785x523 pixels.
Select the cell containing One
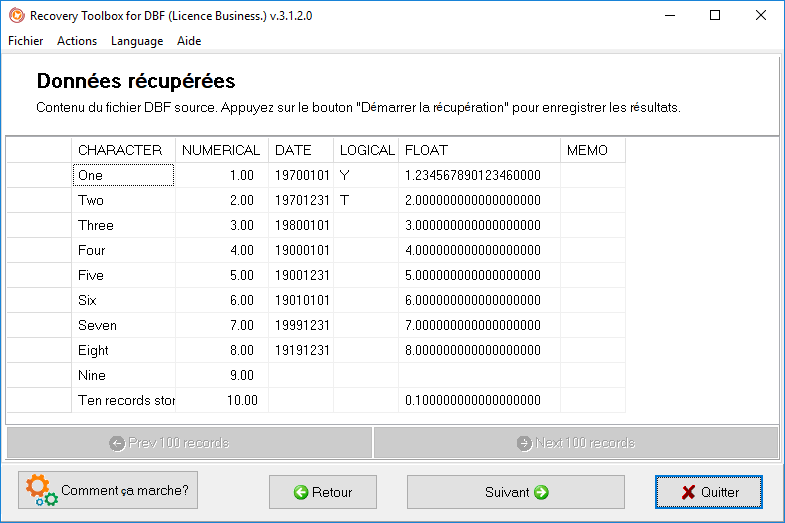[124, 175]
